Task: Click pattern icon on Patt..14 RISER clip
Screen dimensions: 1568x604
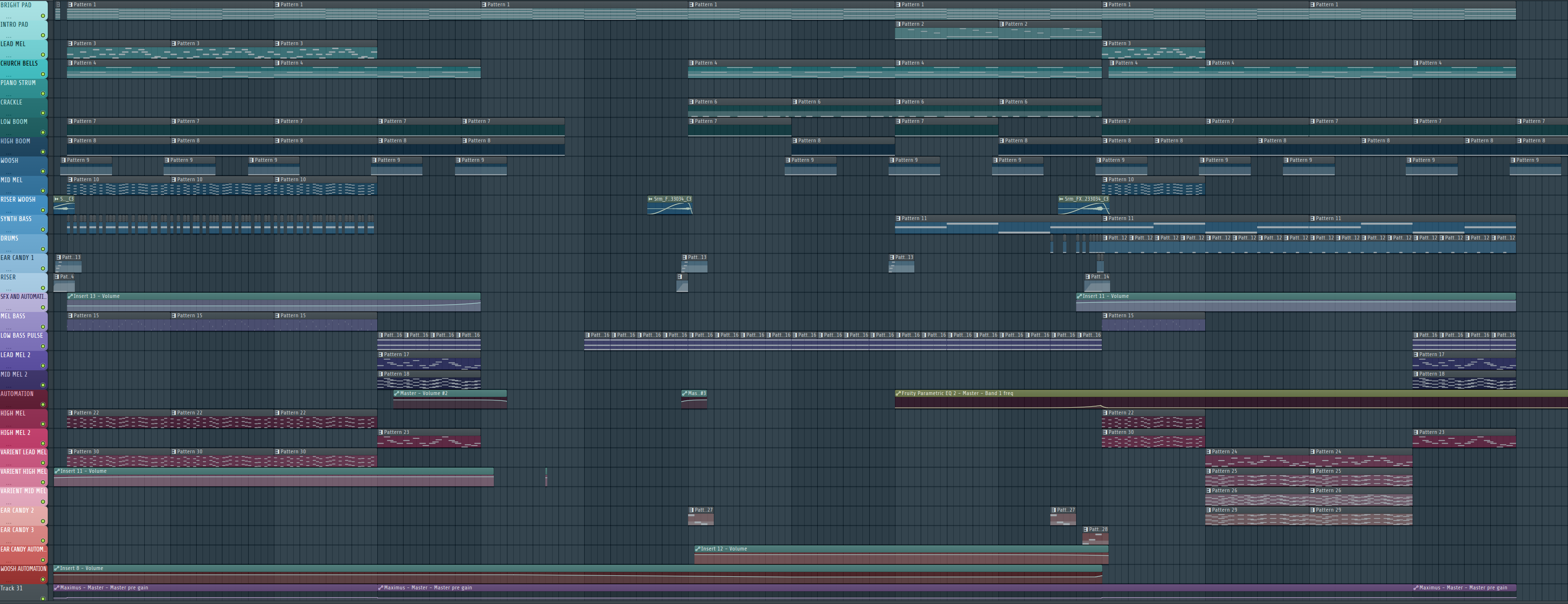Action: (1088, 277)
